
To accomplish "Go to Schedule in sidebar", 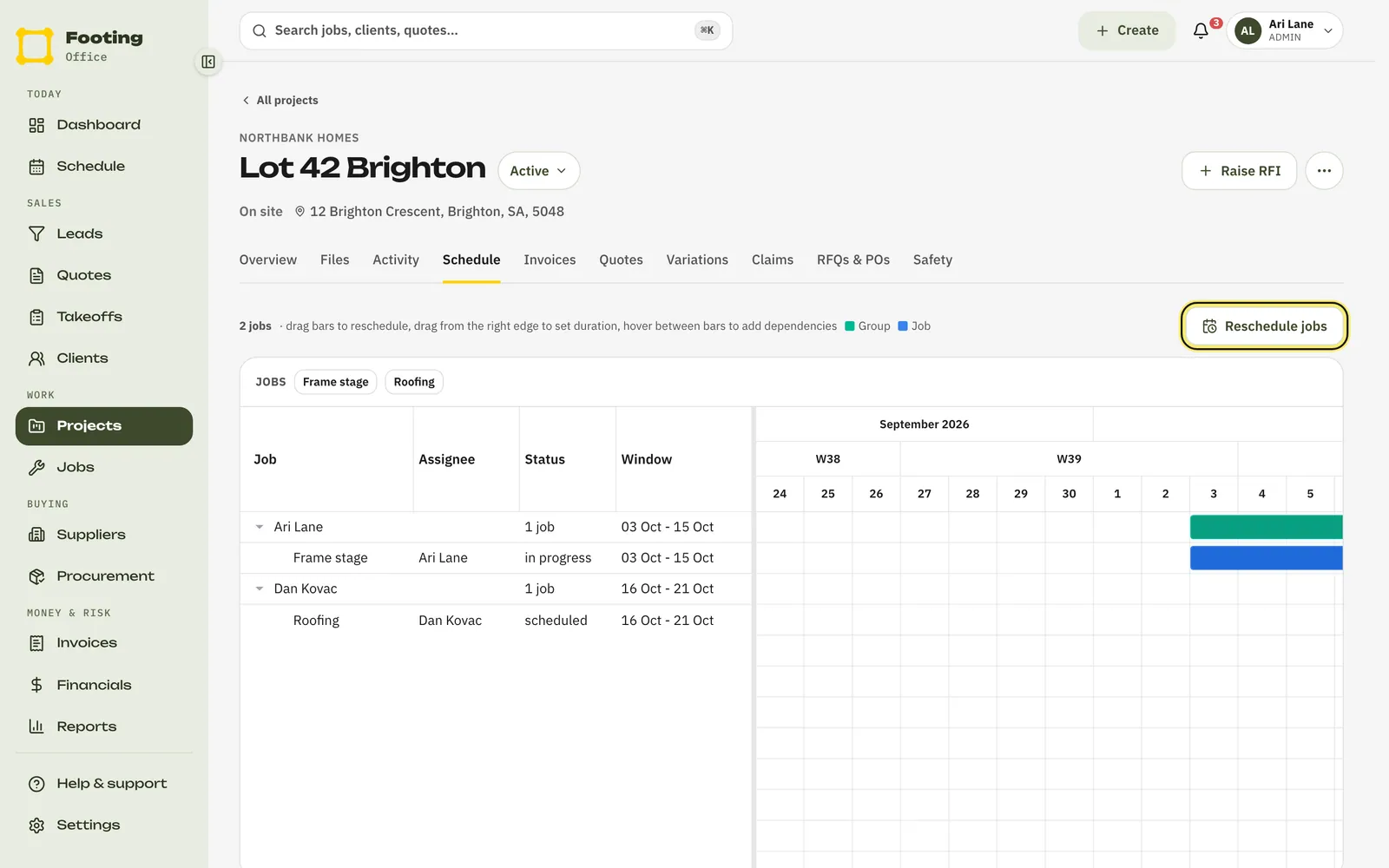I will click(x=104, y=167).
